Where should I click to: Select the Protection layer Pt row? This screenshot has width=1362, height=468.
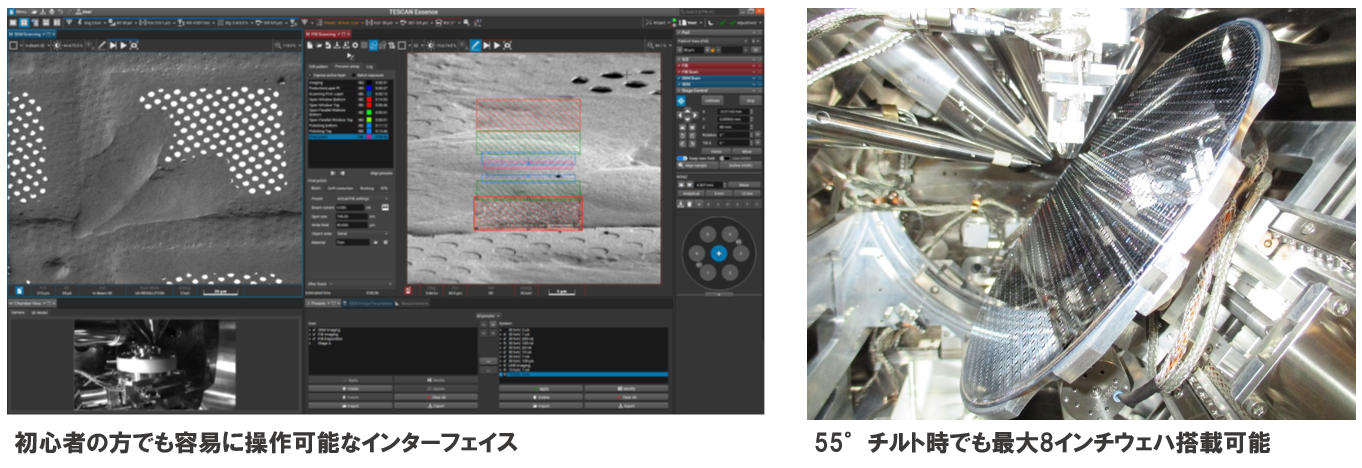348,87
